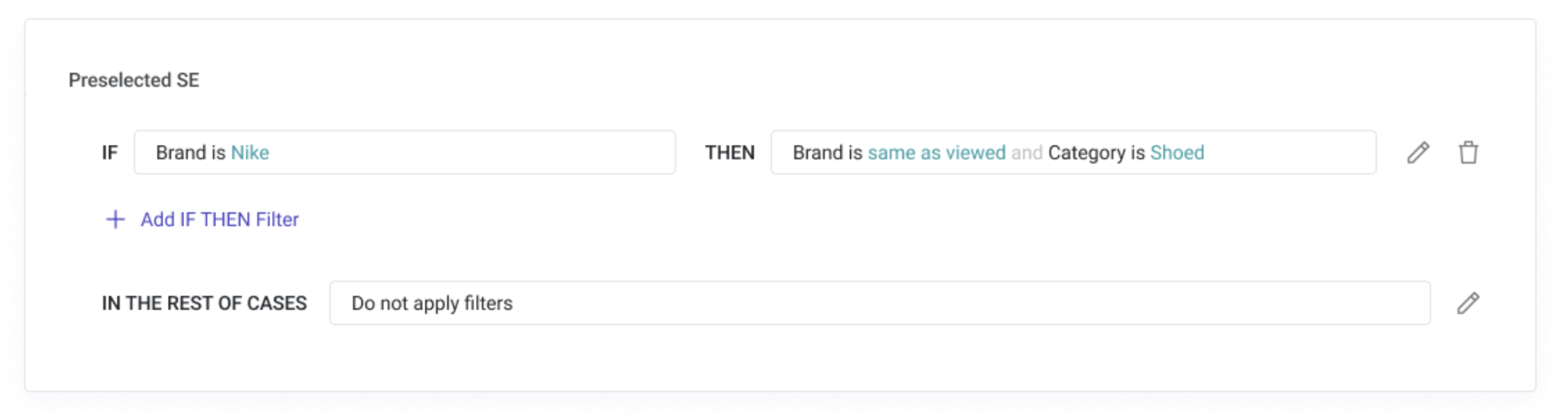Click the plus icon beside Add IF THEN Filter
This screenshot has width=1568, height=414.
pos(115,219)
